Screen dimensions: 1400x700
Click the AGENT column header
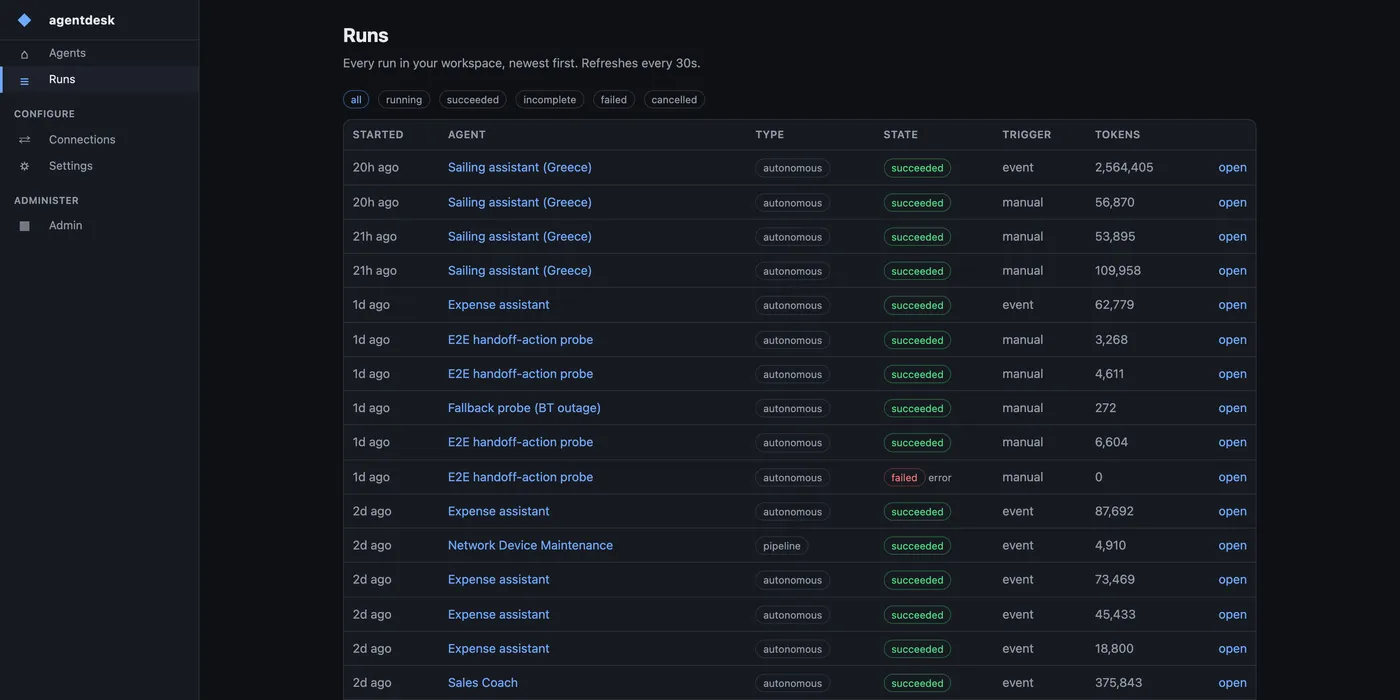click(x=467, y=135)
